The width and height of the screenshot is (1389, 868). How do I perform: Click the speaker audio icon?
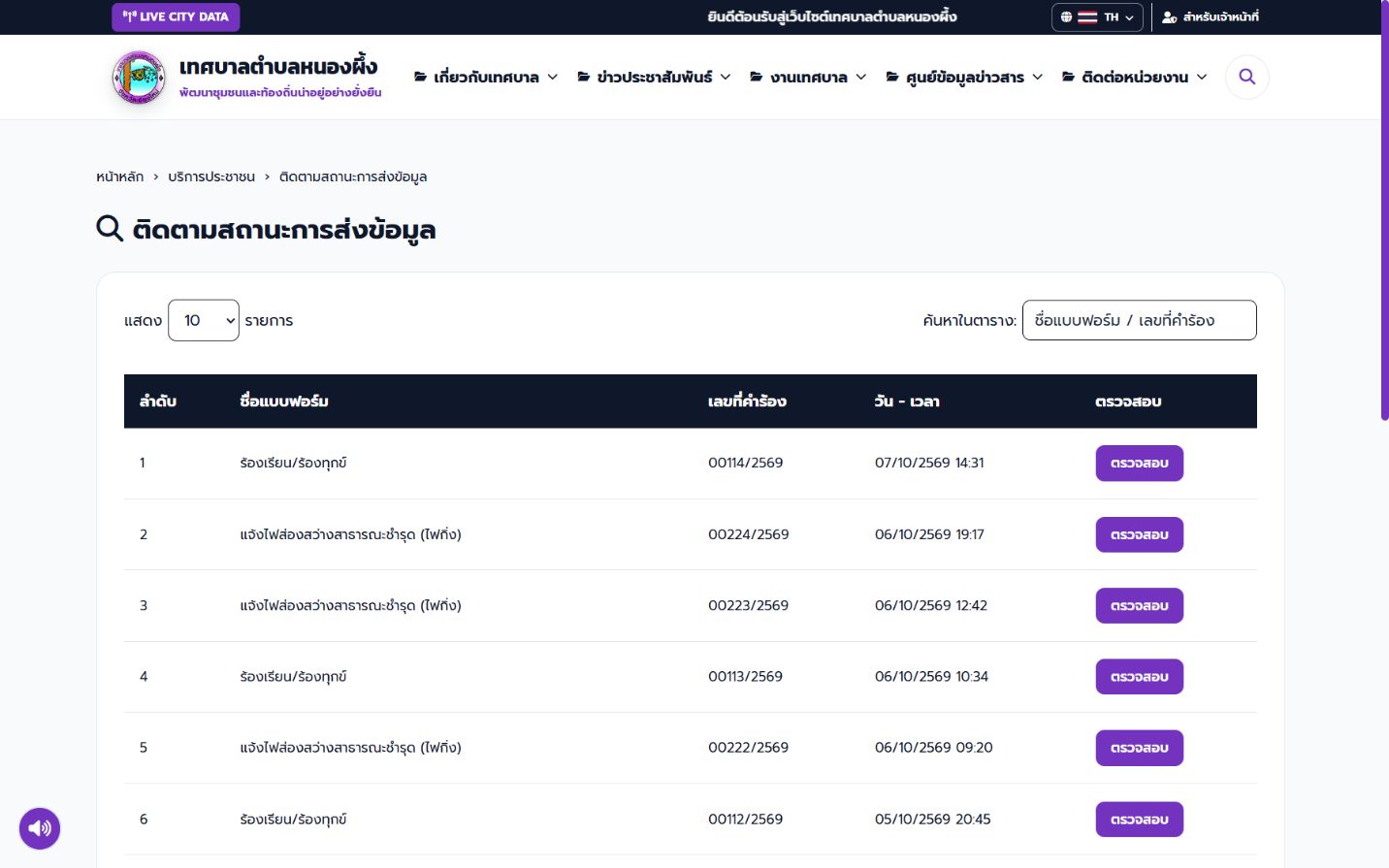coord(40,828)
